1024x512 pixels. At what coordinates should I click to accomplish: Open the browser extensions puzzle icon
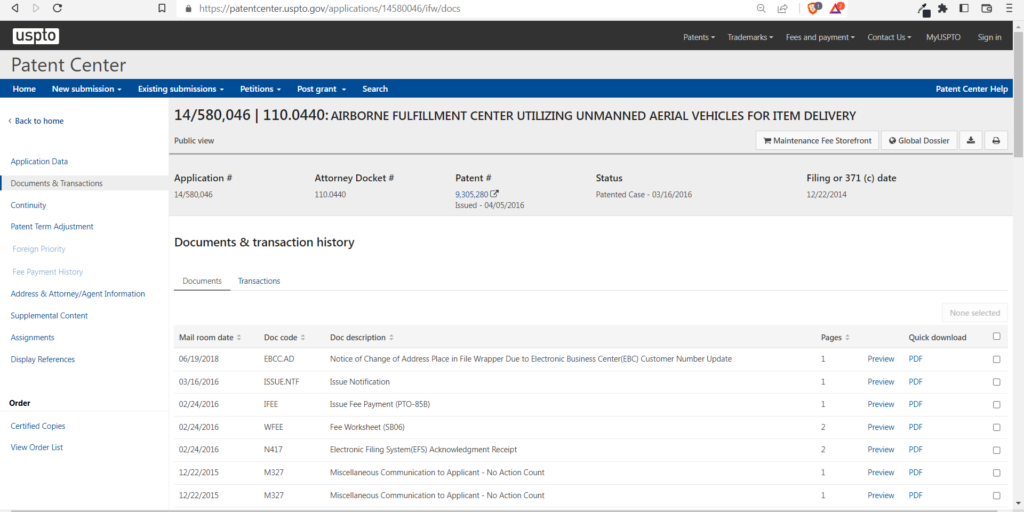click(x=942, y=8)
